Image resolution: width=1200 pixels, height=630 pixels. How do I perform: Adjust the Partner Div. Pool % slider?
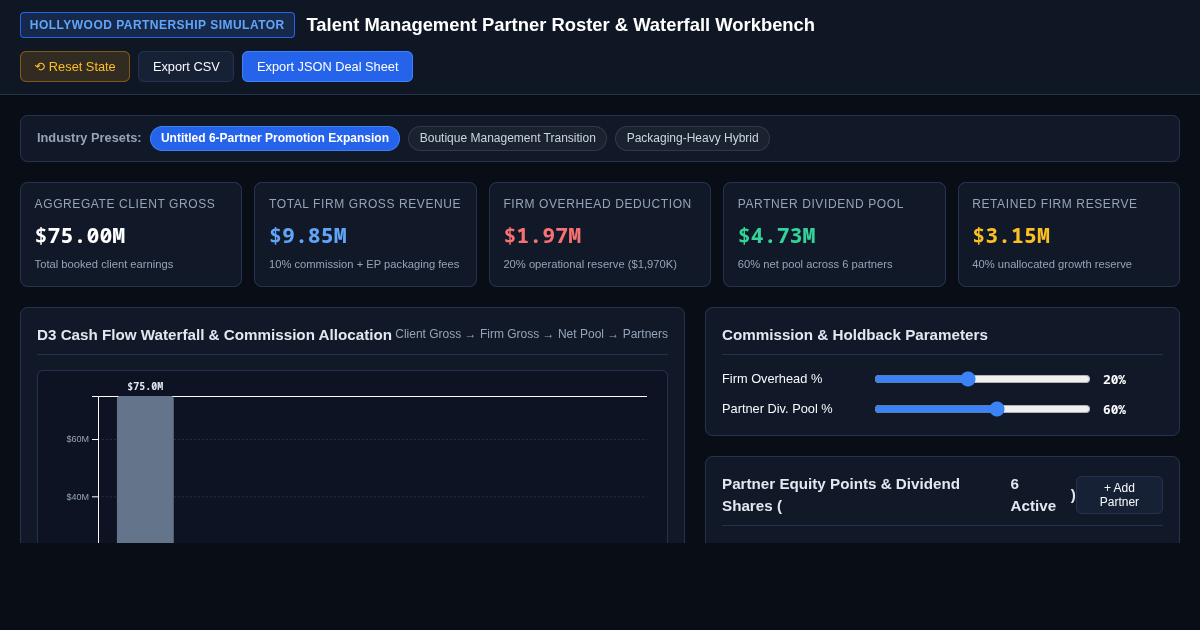pyautogui.click(x=982, y=409)
